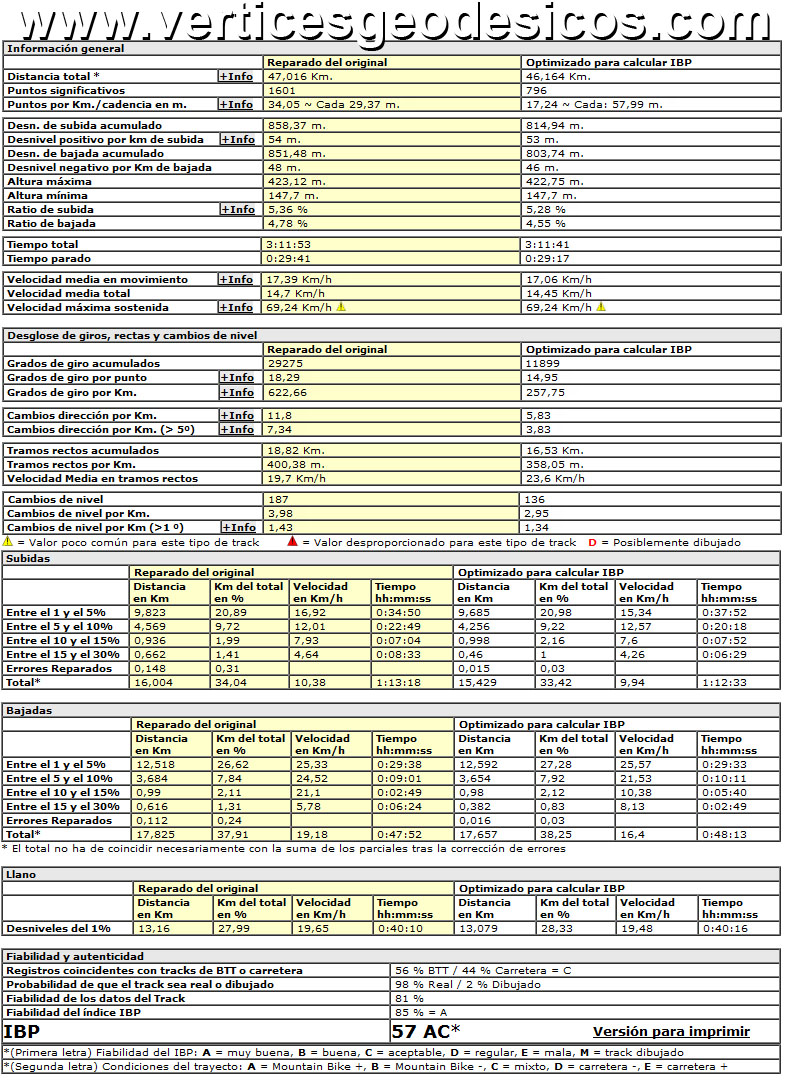Click the yellow warning icon in the Reparado del original speed cell
This screenshot has width=785, height=1080.
click(341, 308)
